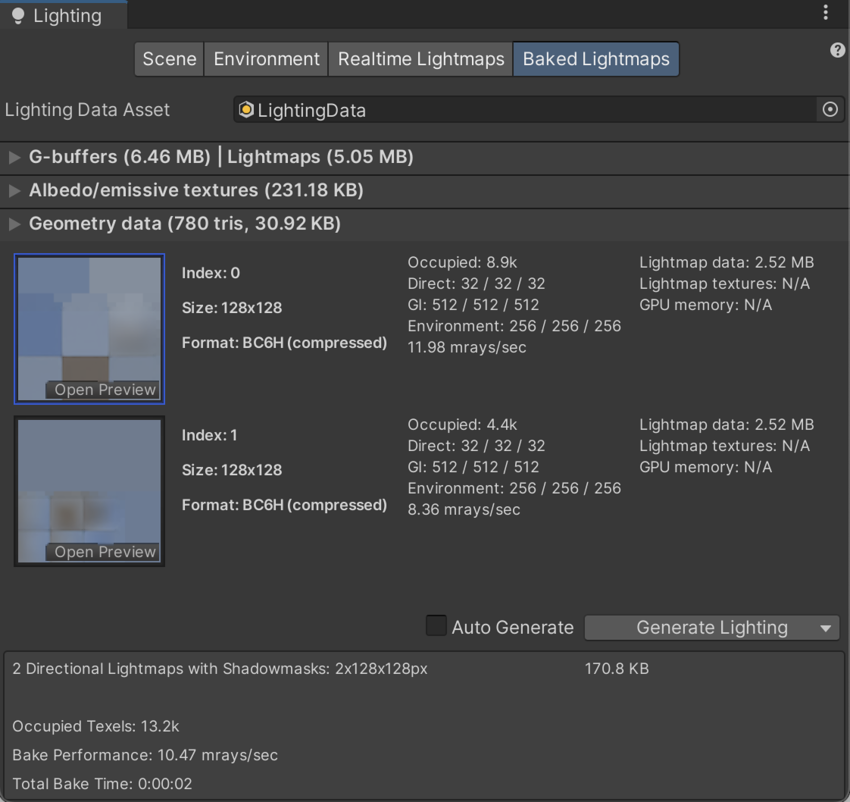Open the Lighting window kebab options menu
Viewport: 850px width, 802px height.
tap(825, 13)
